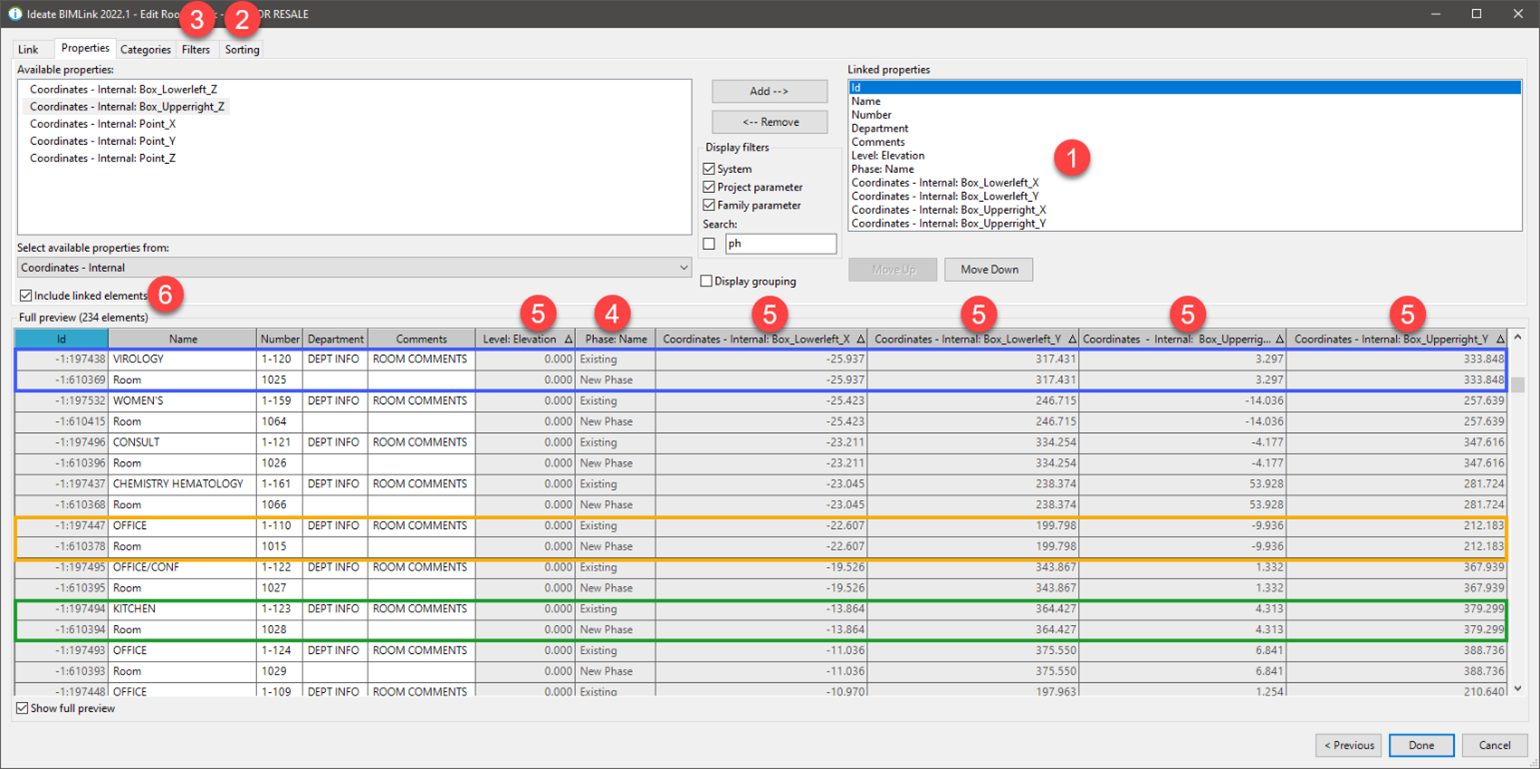Select the VIROLOGY name cell

coord(183,358)
